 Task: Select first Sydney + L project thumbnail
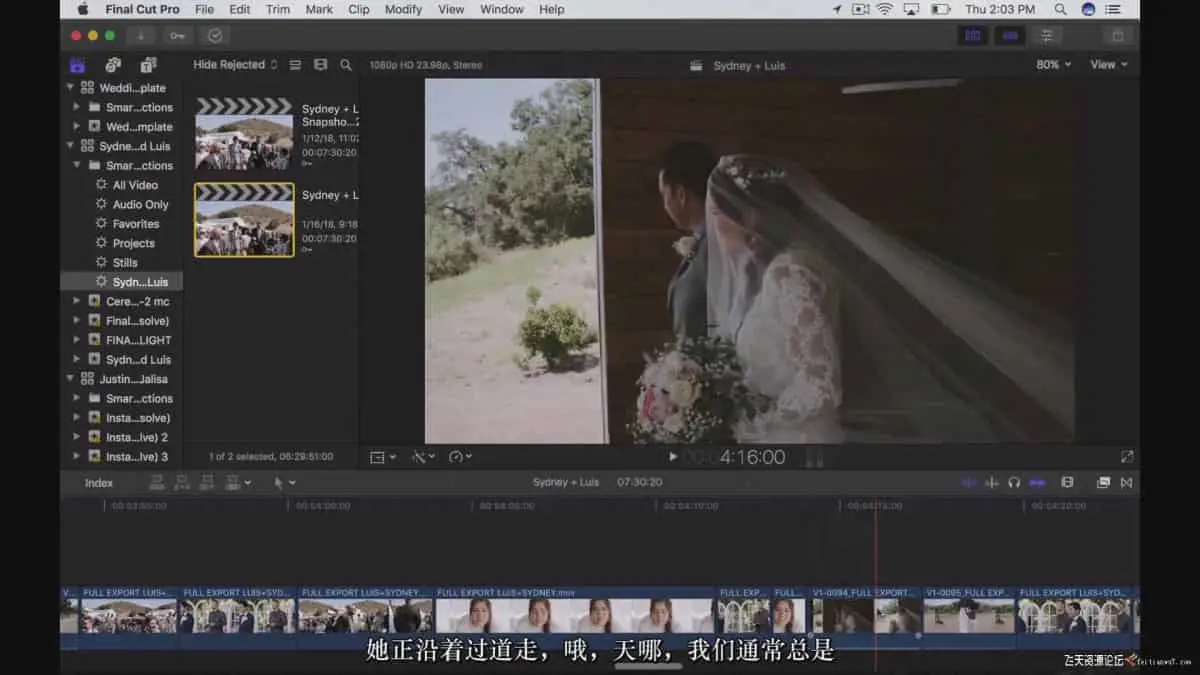coord(244,134)
